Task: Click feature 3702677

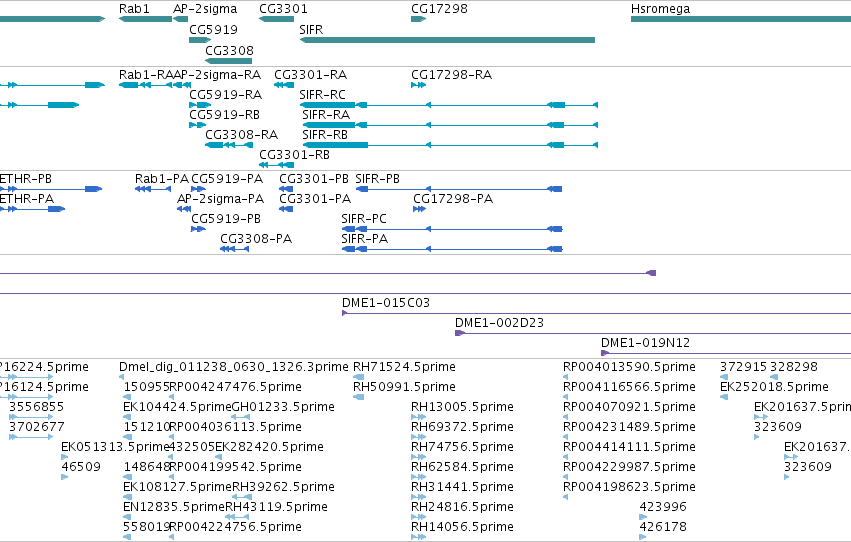Action: click(x=36, y=427)
